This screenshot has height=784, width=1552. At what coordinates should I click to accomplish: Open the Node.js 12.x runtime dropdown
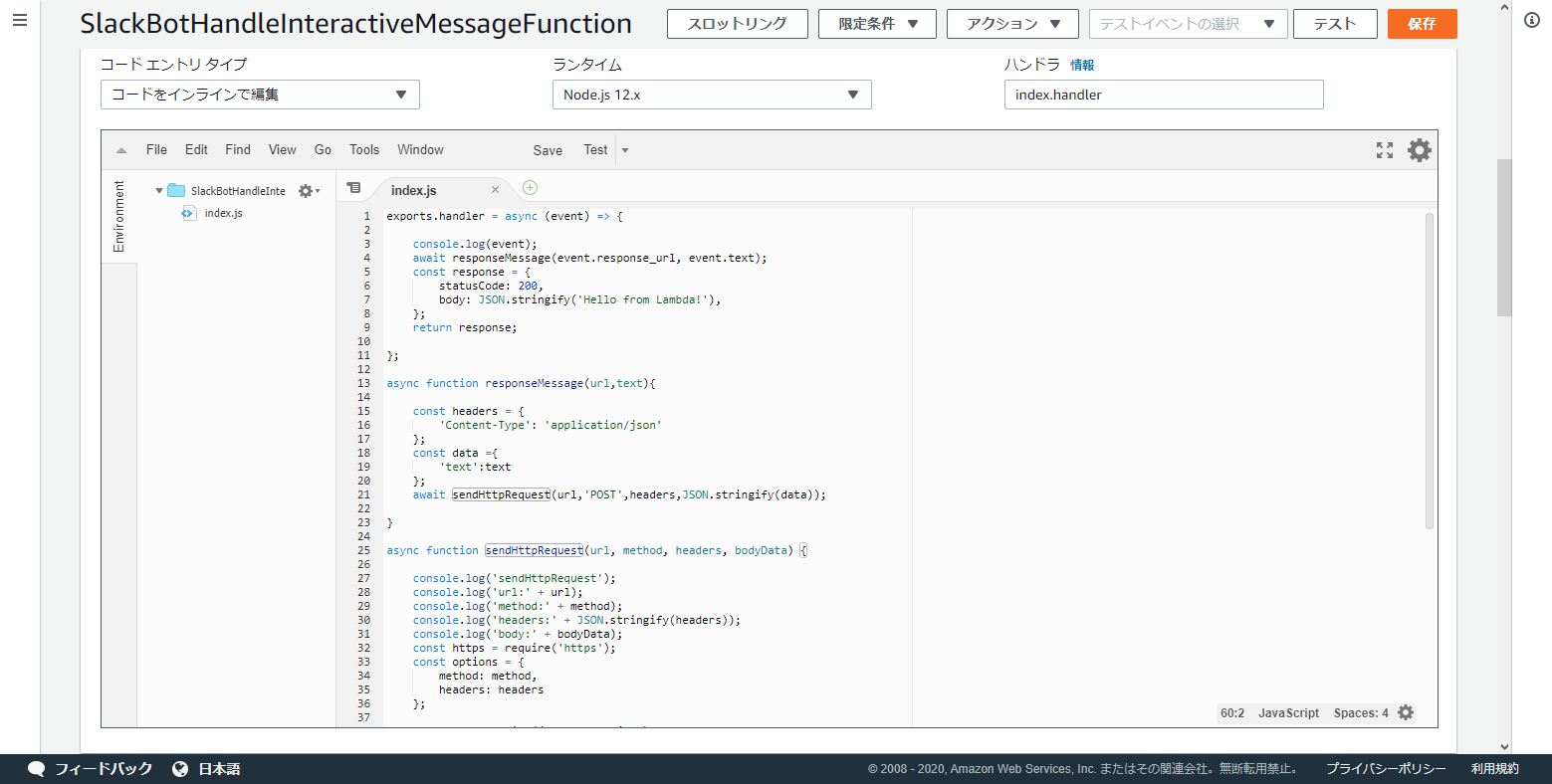[712, 95]
